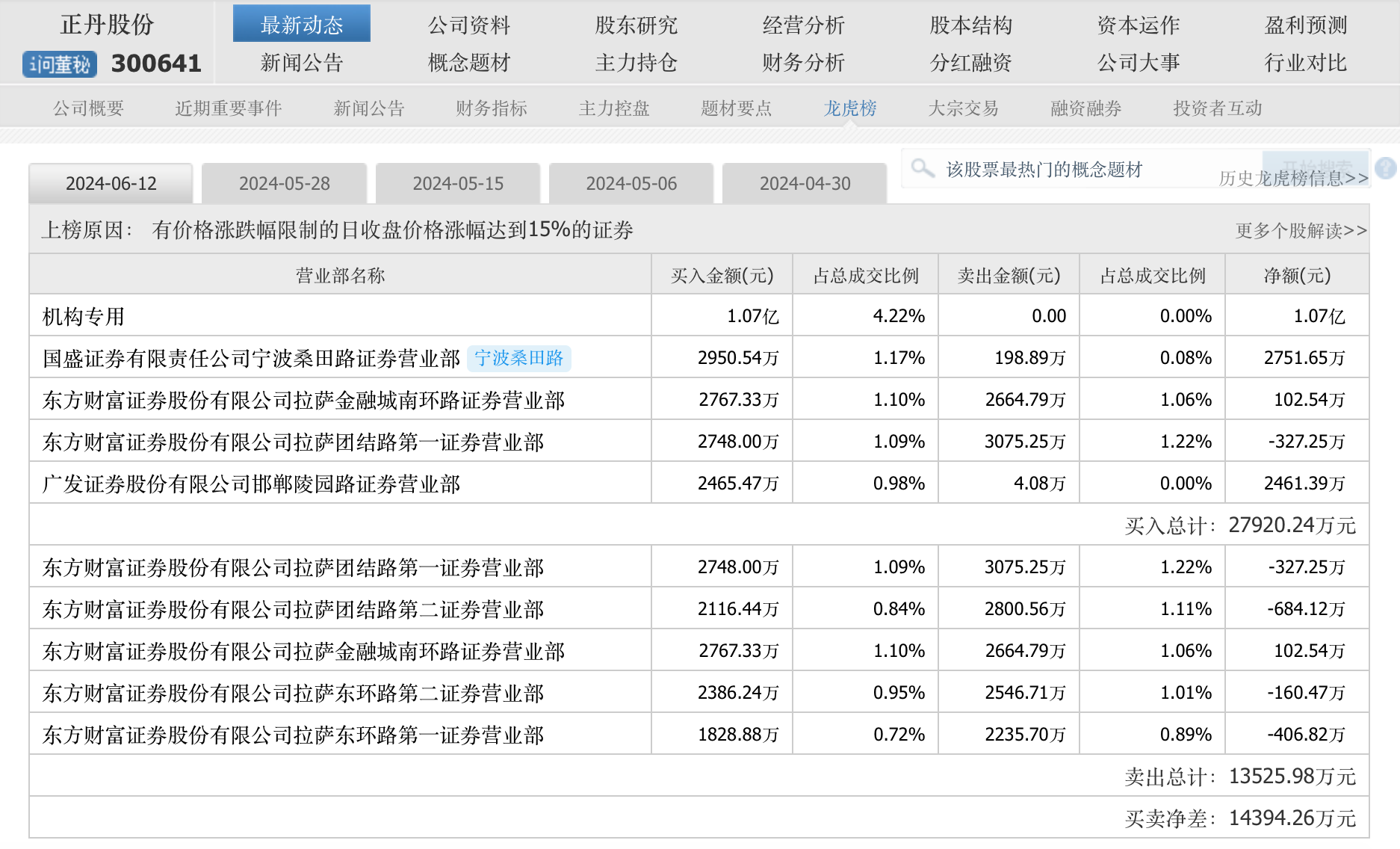Click the magnifier search icon
This screenshot has width=1400, height=849.
[923, 168]
